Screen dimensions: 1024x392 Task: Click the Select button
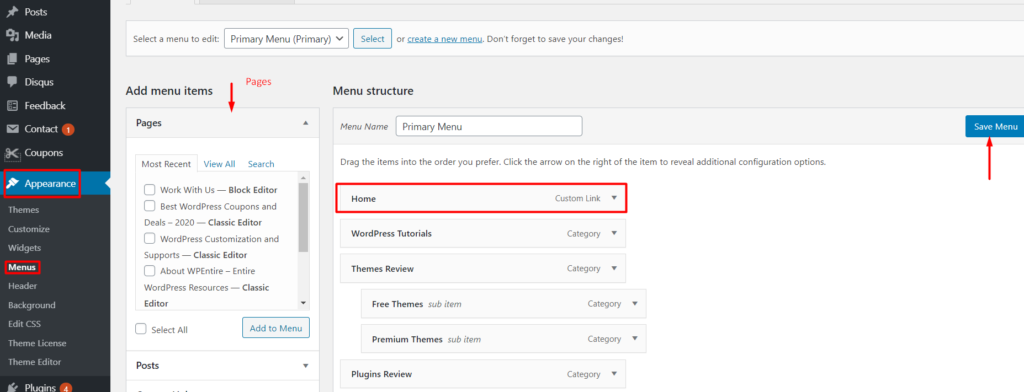(x=372, y=39)
